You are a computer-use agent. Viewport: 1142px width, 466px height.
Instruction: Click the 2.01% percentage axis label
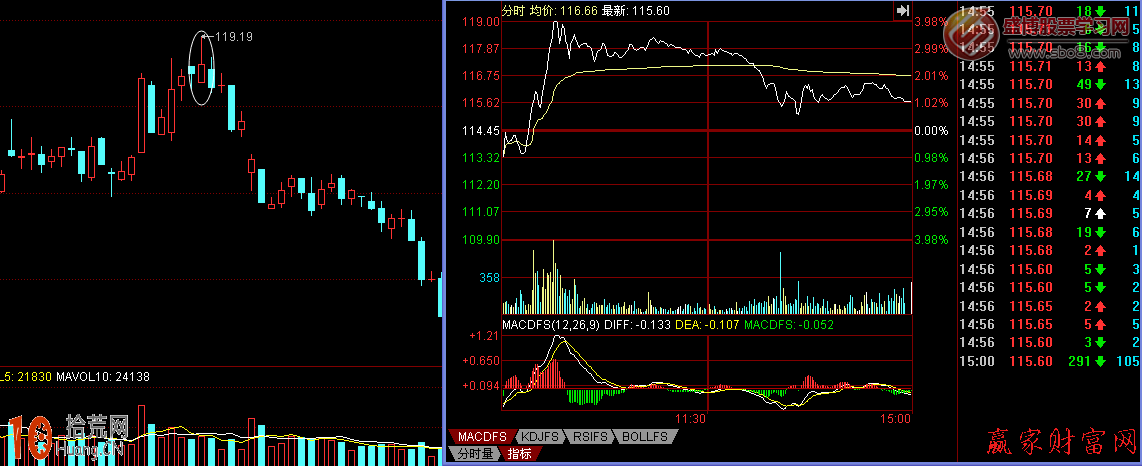coord(933,76)
